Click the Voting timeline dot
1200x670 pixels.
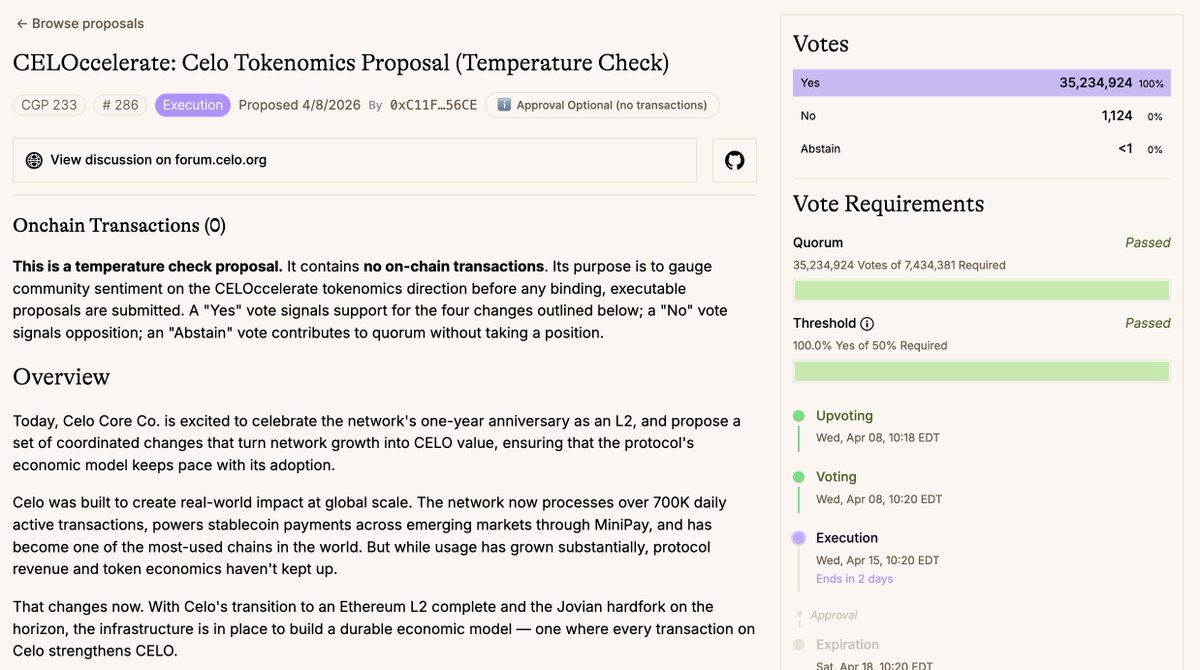[798, 477]
